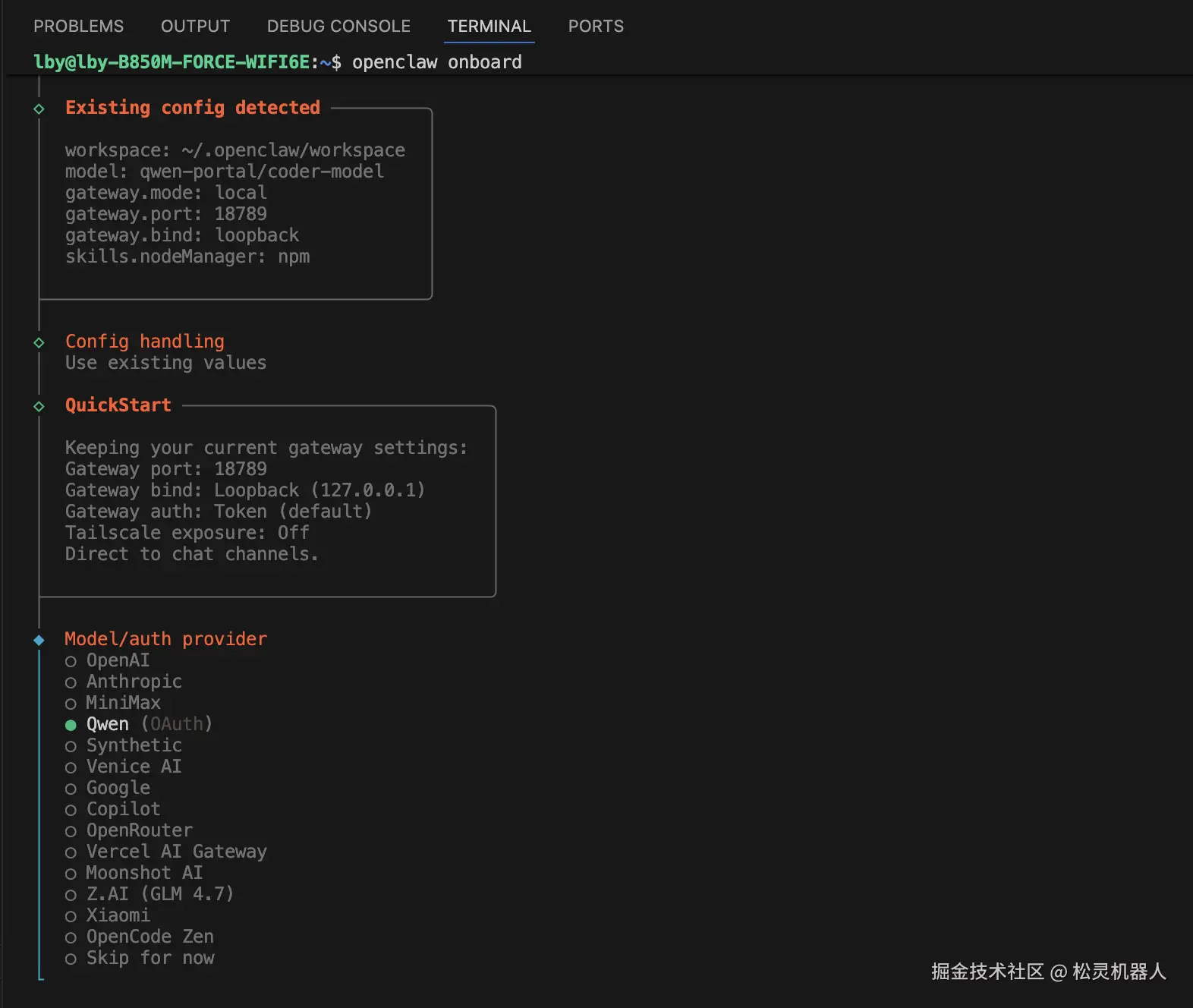This screenshot has width=1193, height=1008.
Task: Click 'Gateway bind: Loopback (127.0.0.1)' line
Action: click(245, 490)
